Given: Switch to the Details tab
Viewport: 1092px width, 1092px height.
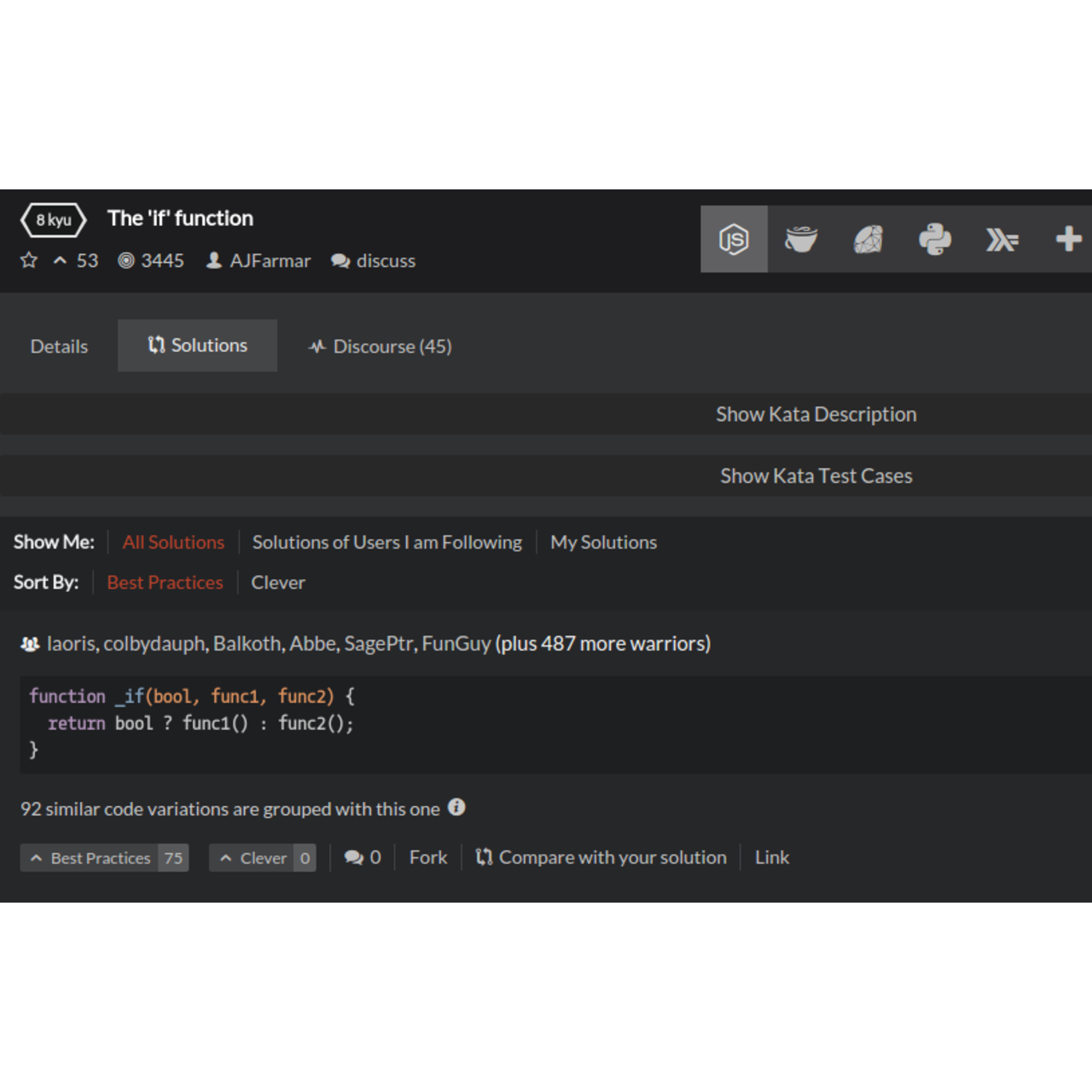Looking at the screenshot, I should [58, 346].
